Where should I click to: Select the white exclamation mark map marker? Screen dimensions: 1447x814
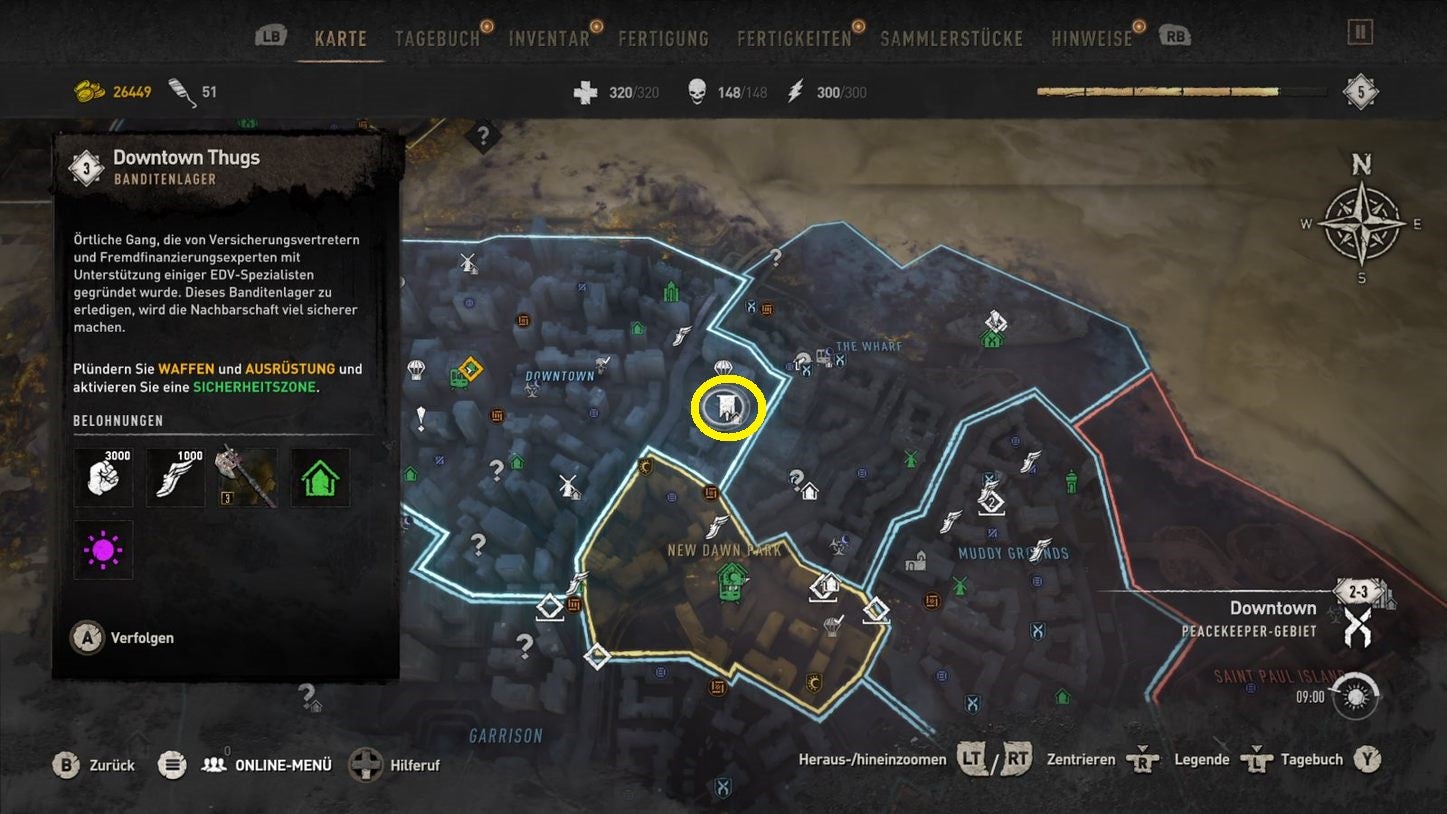(x=421, y=418)
